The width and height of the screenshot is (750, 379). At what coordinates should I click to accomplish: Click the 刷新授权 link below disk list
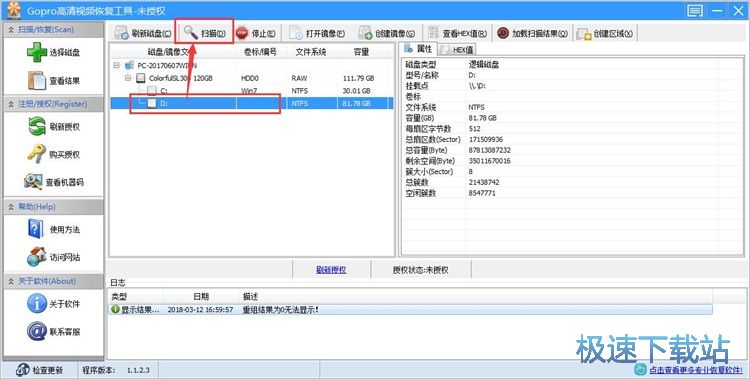[x=331, y=270]
